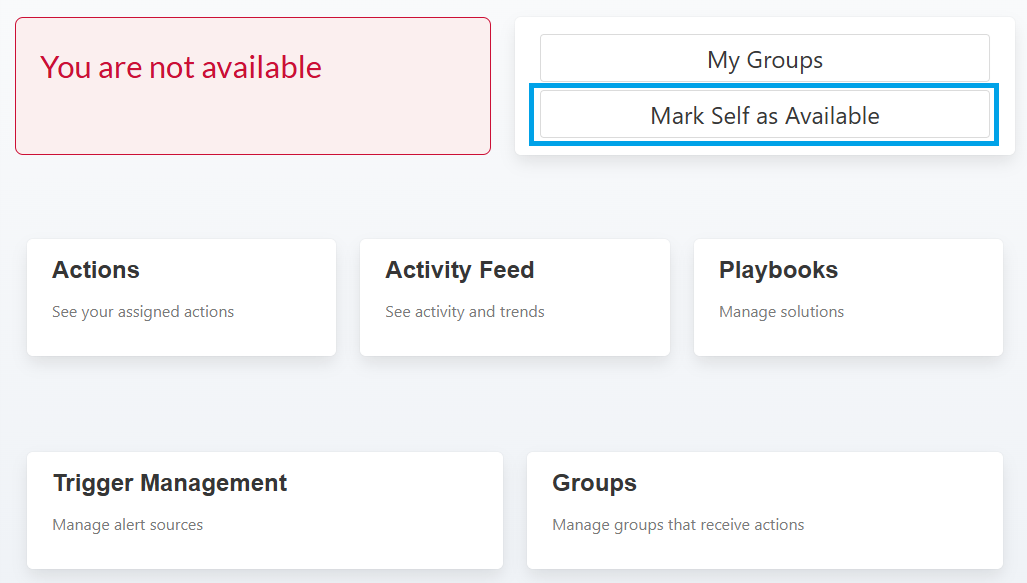Click 'See activity and trends' description
Viewport: 1027px width, 583px height.
coord(465,312)
